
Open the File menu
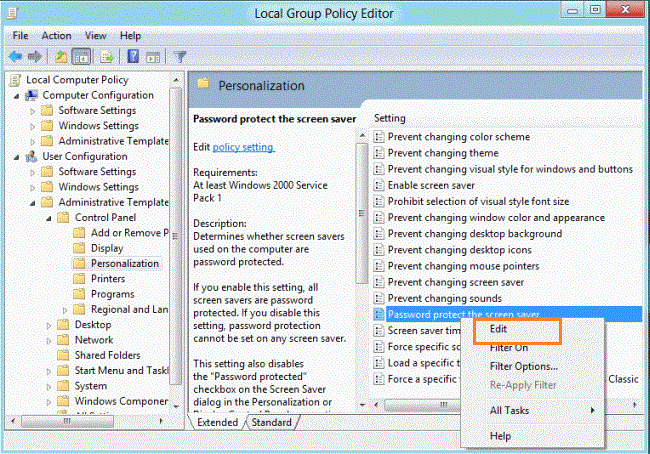[x=20, y=36]
